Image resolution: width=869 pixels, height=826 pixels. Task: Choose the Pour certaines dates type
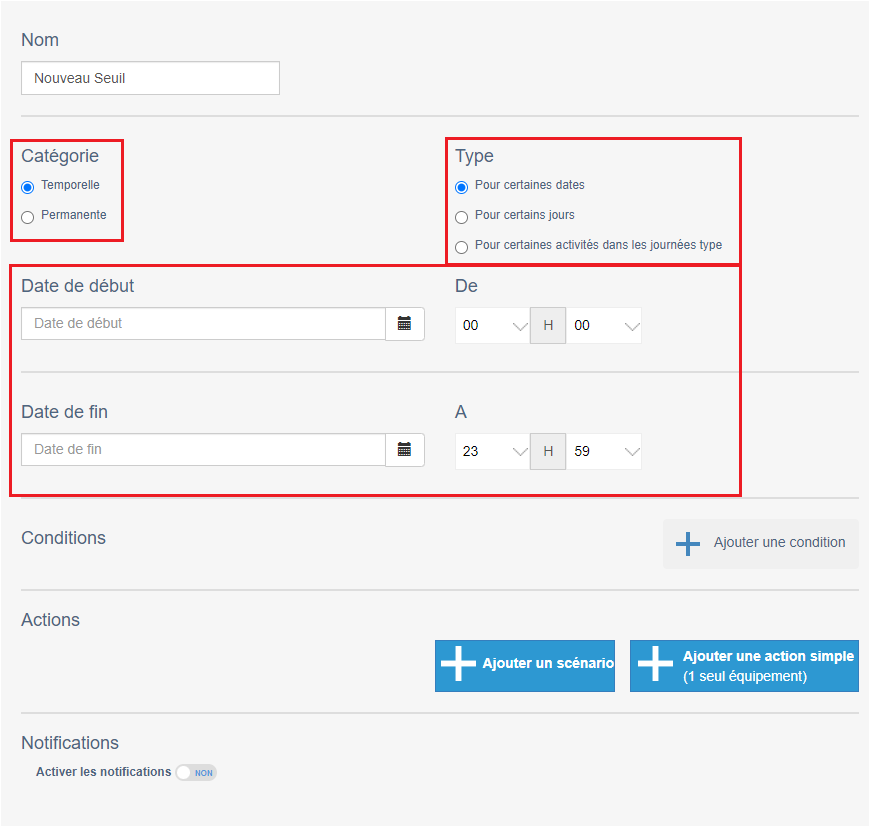pos(461,187)
